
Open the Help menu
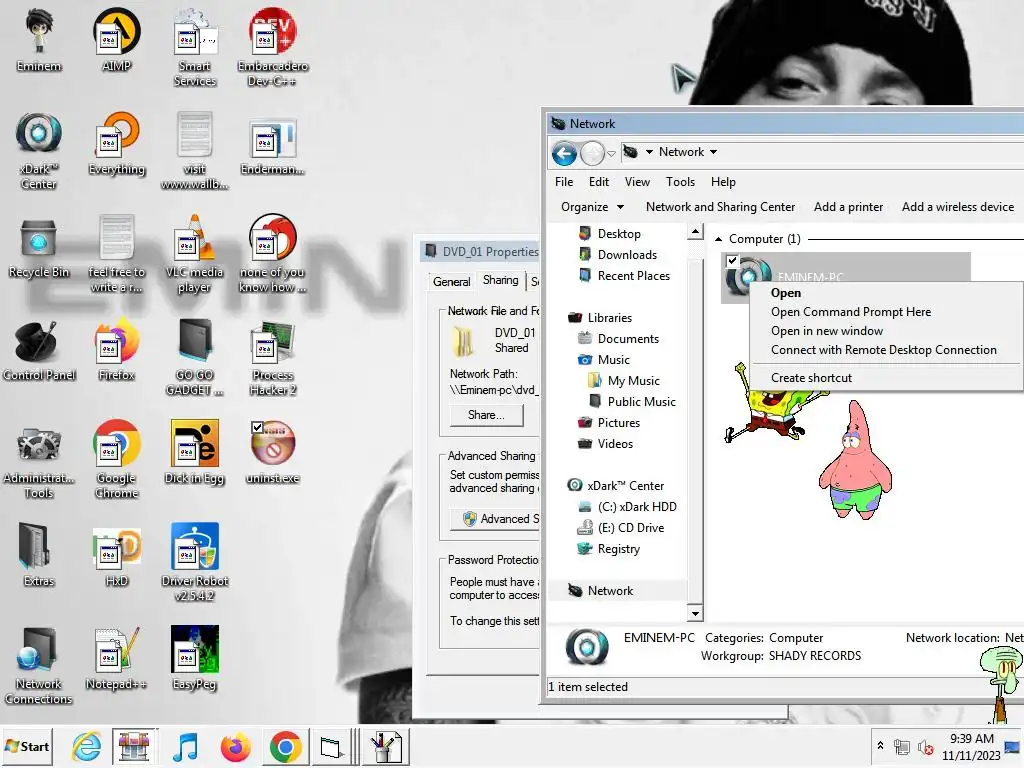pyautogui.click(x=723, y=182)
